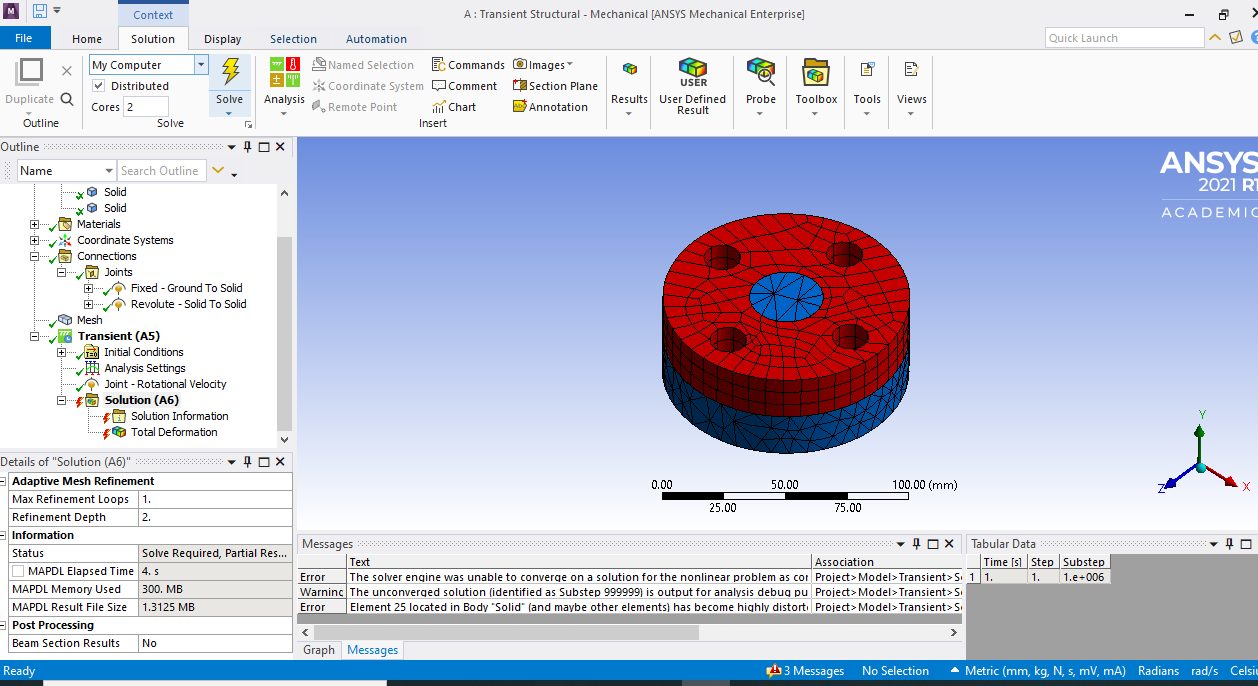The width and height of the screenshot is (1258, 686).
Task: Click the Duplicate icon
Action: (x=29, y=72)
